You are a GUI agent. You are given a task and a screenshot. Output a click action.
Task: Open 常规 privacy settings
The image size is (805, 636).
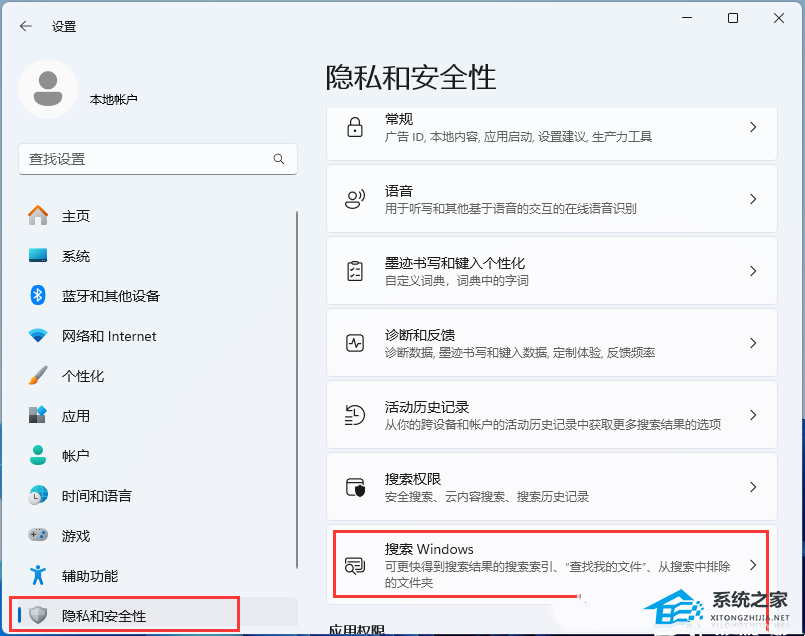551,133
